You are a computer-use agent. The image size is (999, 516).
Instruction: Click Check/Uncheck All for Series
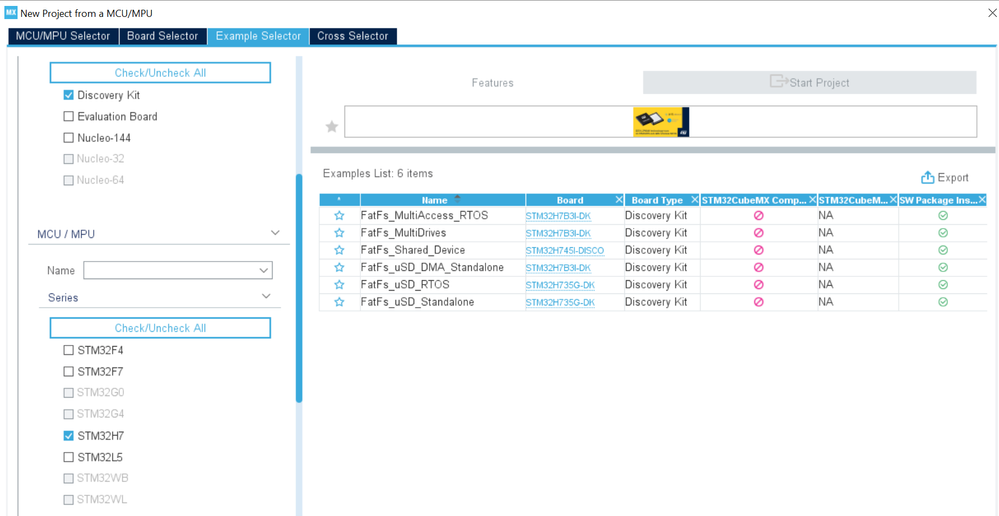point(161,328)
